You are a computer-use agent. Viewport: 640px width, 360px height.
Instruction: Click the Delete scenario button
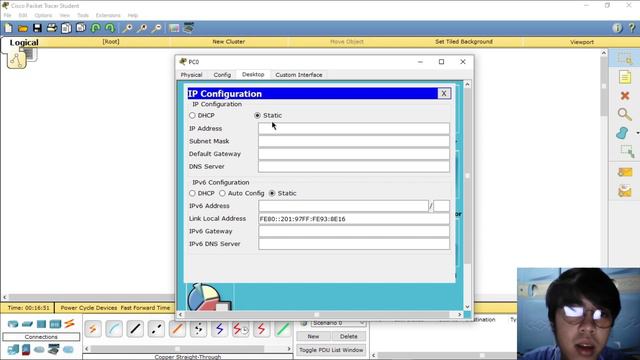(349, 336)
